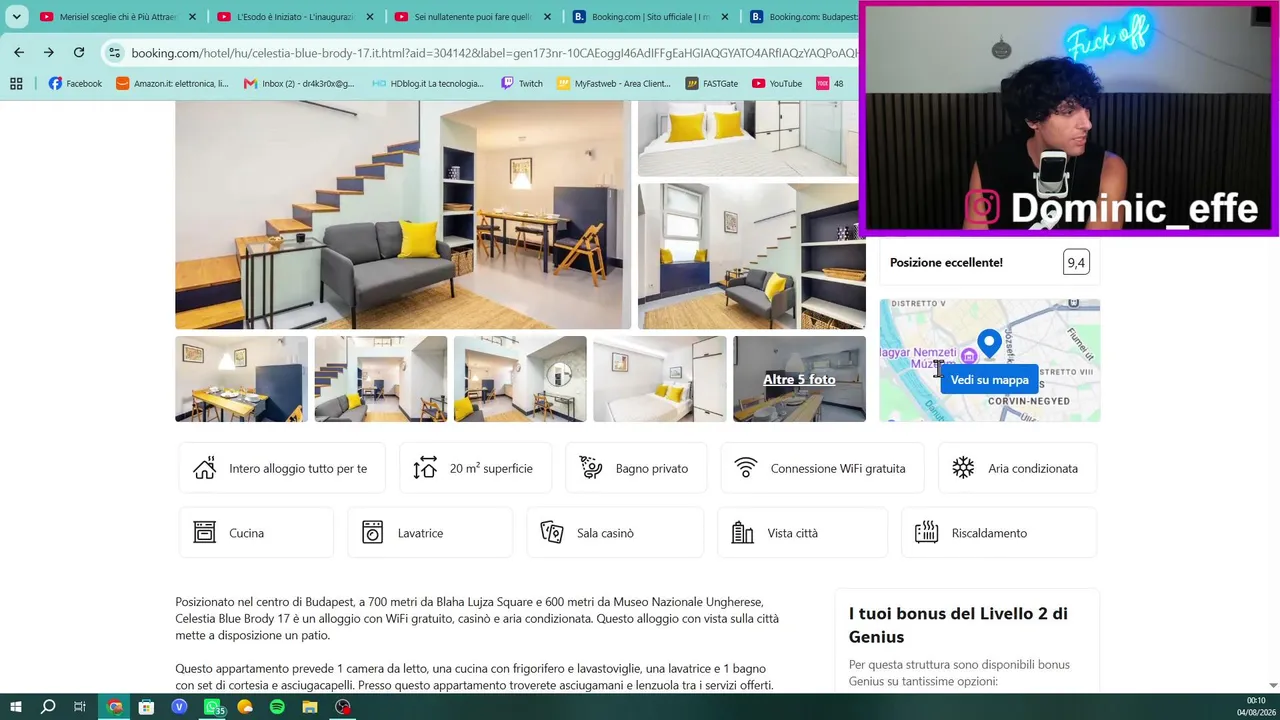The width and height of the screenshot is (1280, 720).
Task: Click the 'Cucina' kitchen icon
Action: tap(205, 533)
